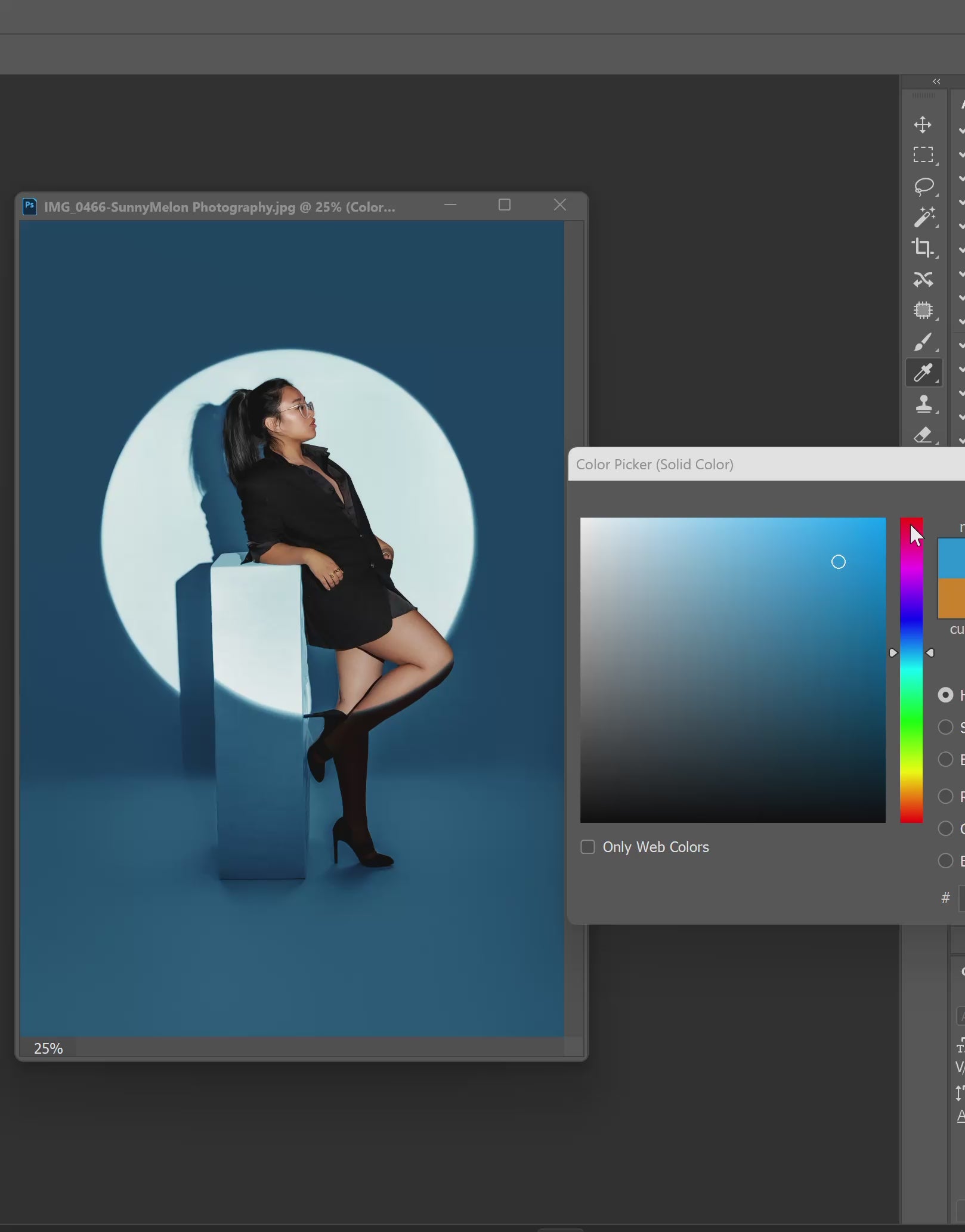Image resolution: width=965 pixels, height=1232 pixels.
Task: Select the Brush tool
Action: tap(923, 342)
